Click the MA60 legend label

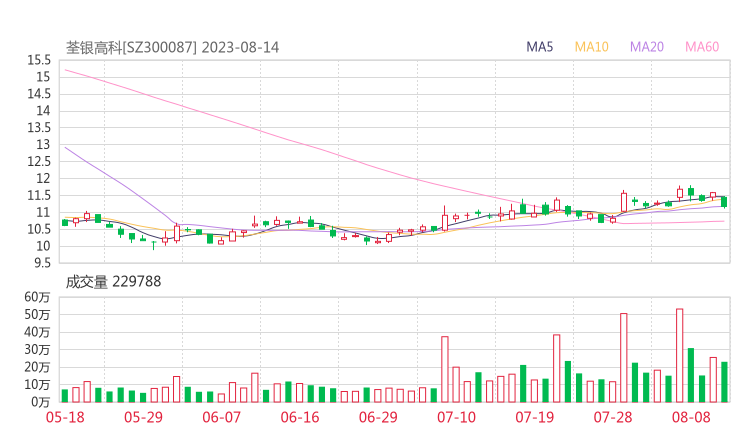(x=702, y=47)
